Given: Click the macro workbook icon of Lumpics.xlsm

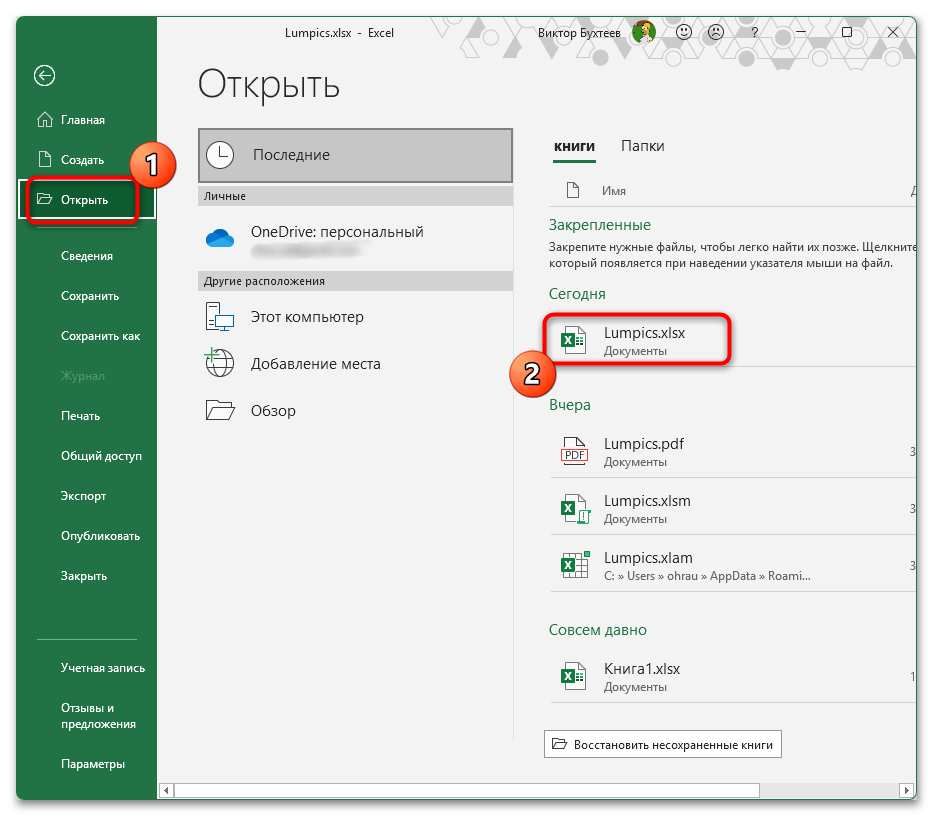Looking at the screenshot, I should pos(575,508).
